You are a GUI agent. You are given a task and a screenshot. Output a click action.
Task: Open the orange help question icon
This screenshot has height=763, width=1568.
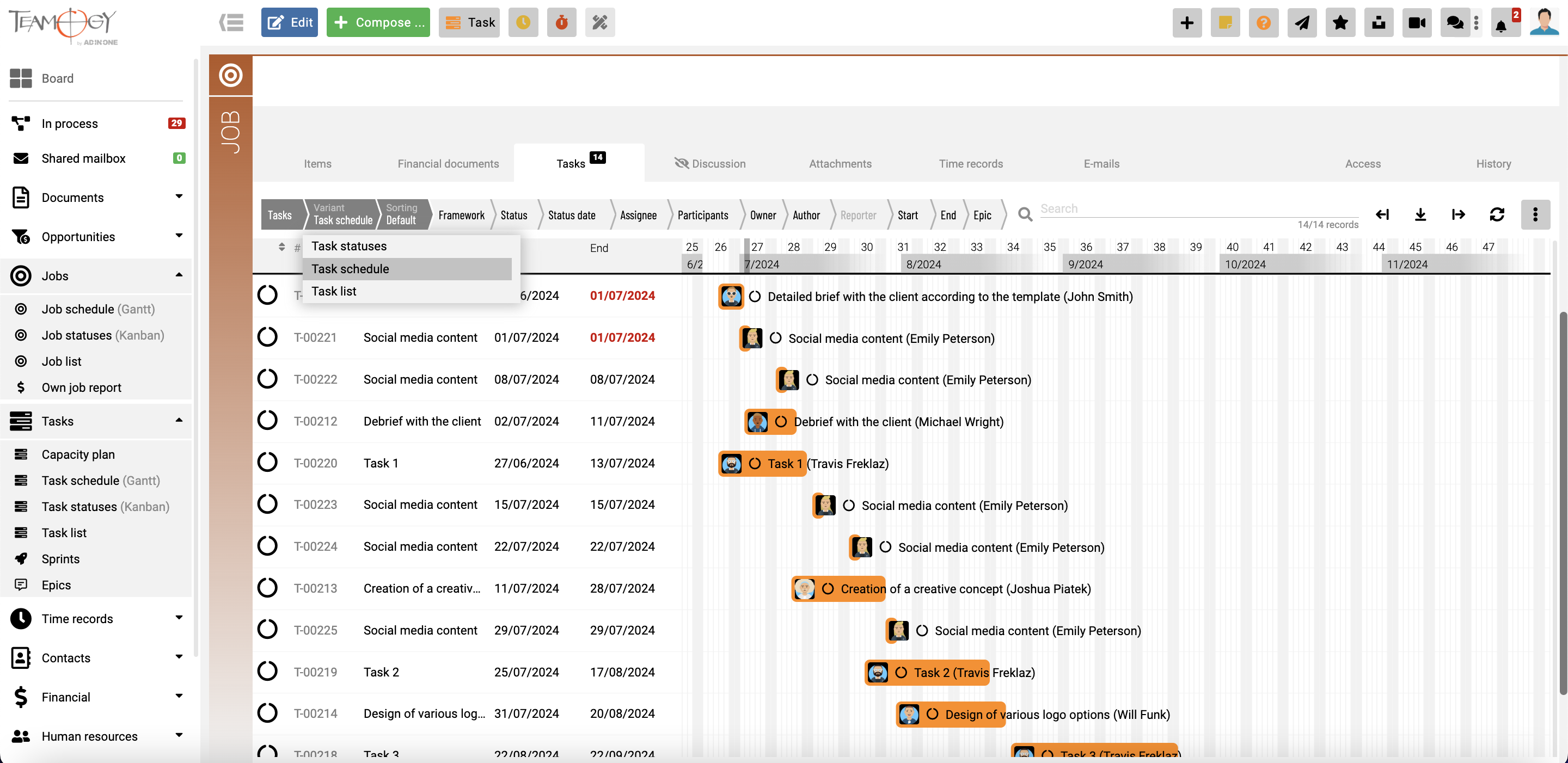coord(1264,22)
